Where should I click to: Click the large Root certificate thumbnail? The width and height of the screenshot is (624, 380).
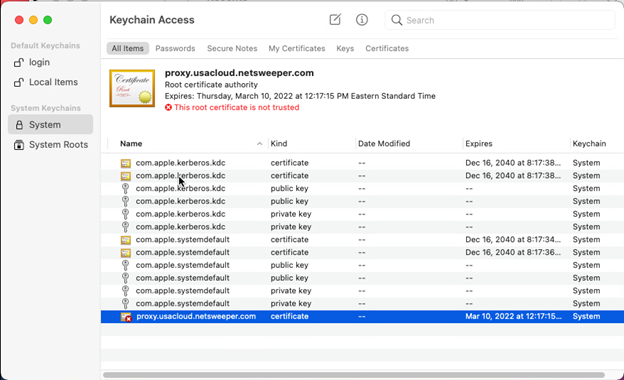(132, 88)
